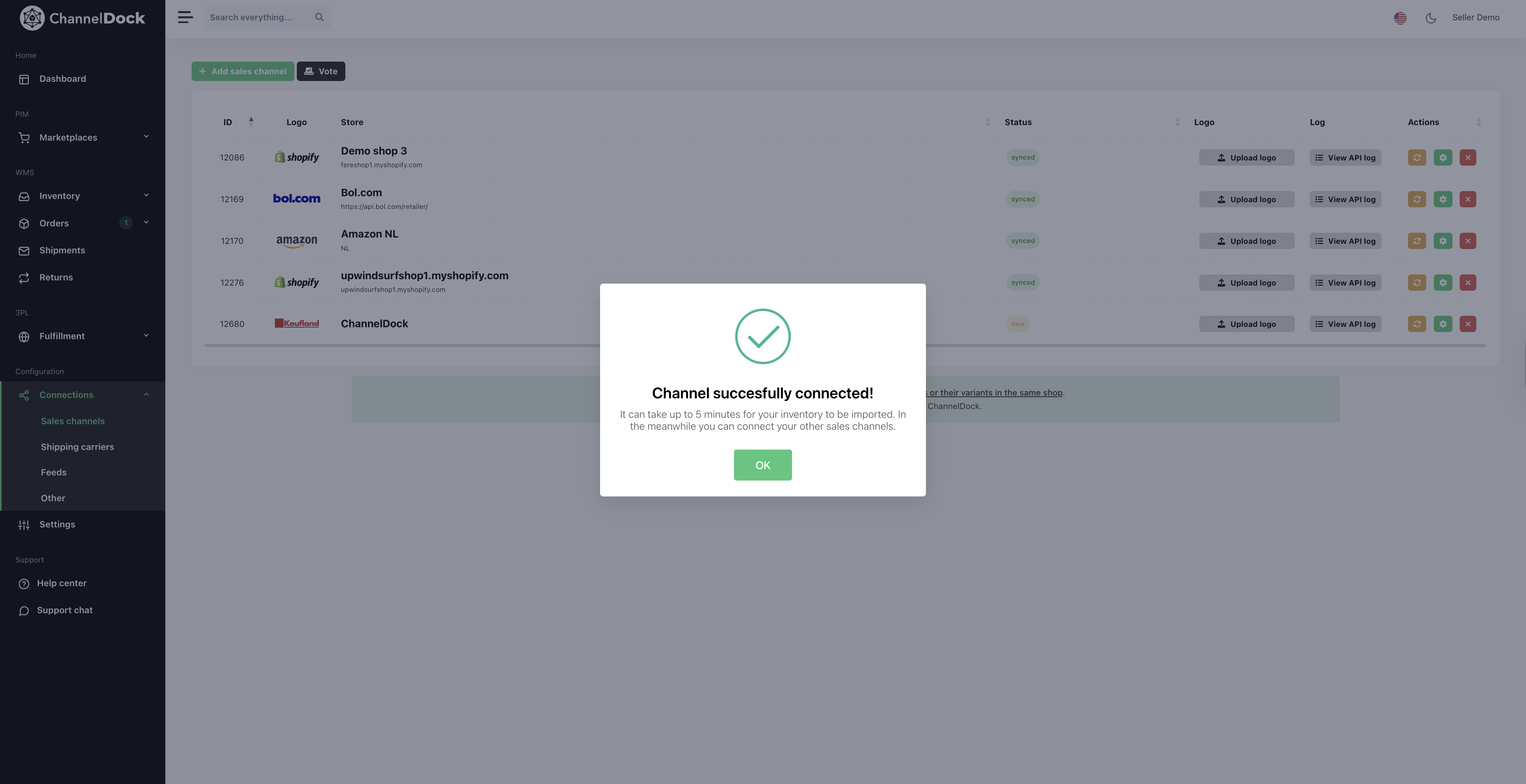Select Feeds submenu item
The width and height of the screenshot is (1526, 784).
click(53, 473)
